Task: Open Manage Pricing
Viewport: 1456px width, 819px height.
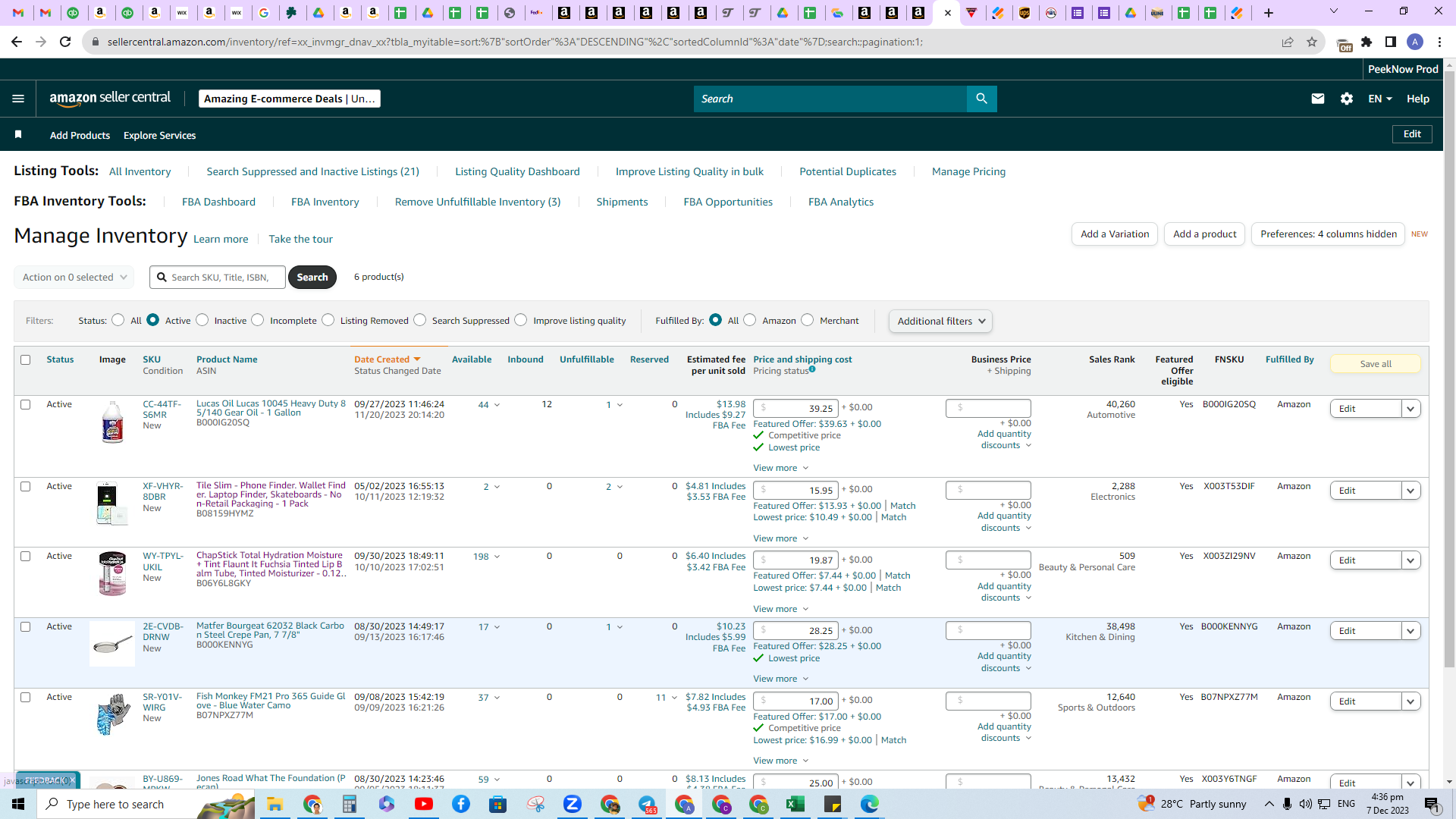Action: 968,171
